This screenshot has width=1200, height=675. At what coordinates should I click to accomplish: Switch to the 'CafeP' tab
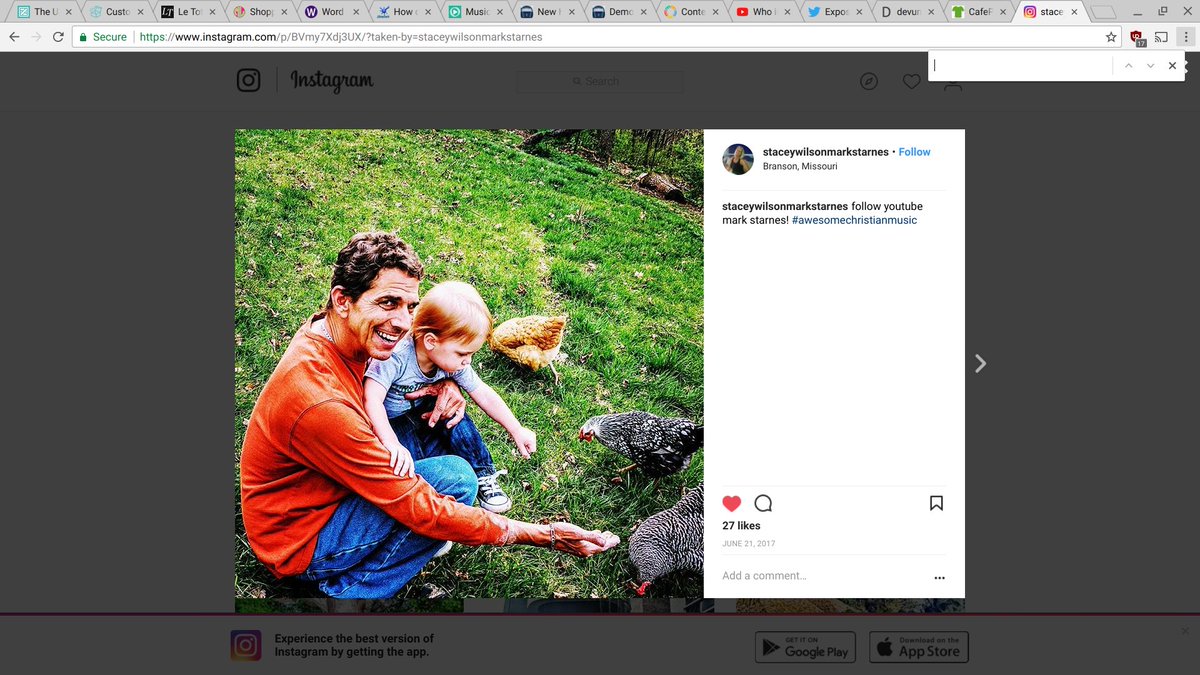pos(976,12)
